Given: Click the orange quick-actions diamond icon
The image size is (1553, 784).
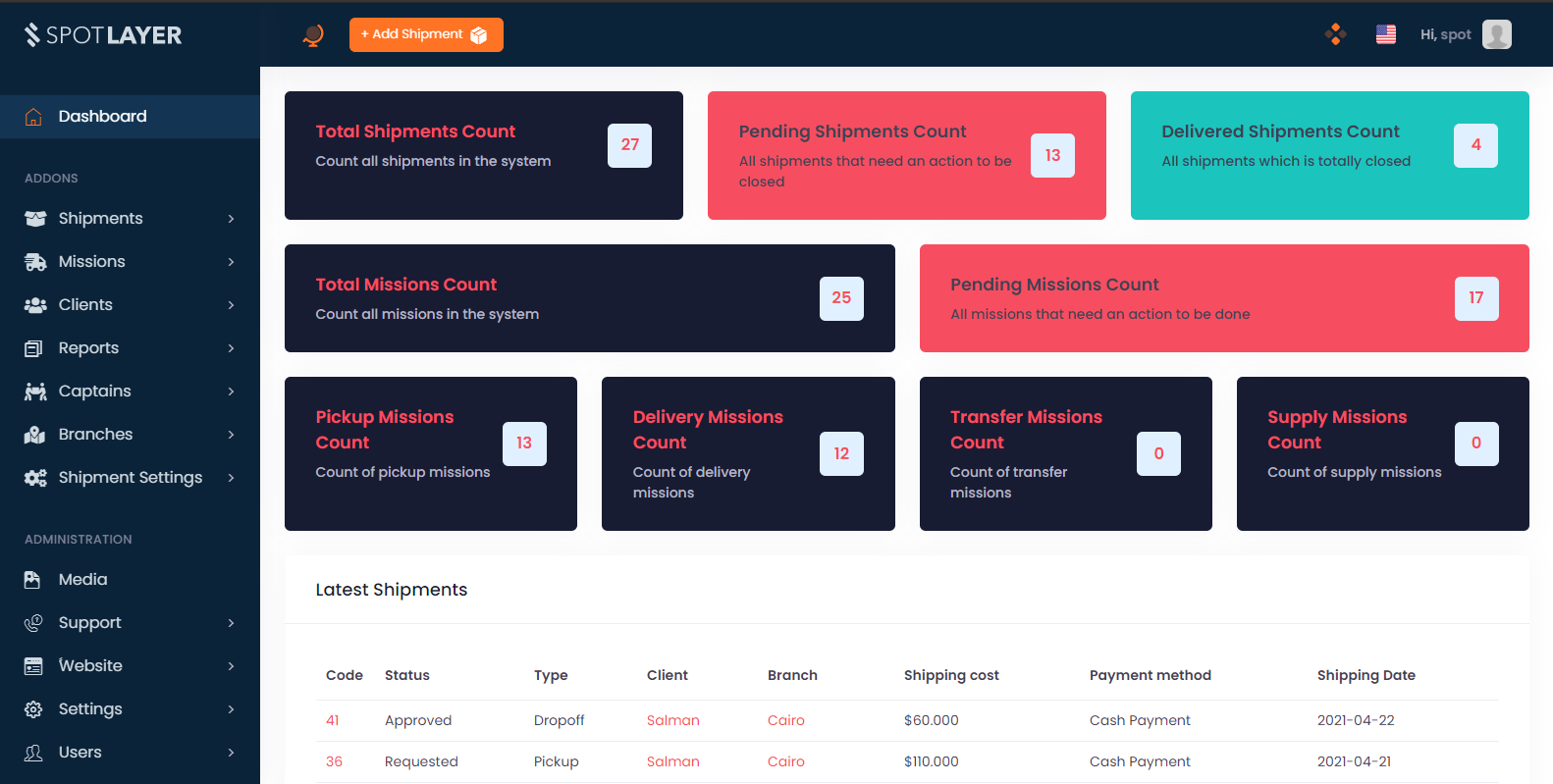Looking at the screenshot, I should pos(1335,34).
